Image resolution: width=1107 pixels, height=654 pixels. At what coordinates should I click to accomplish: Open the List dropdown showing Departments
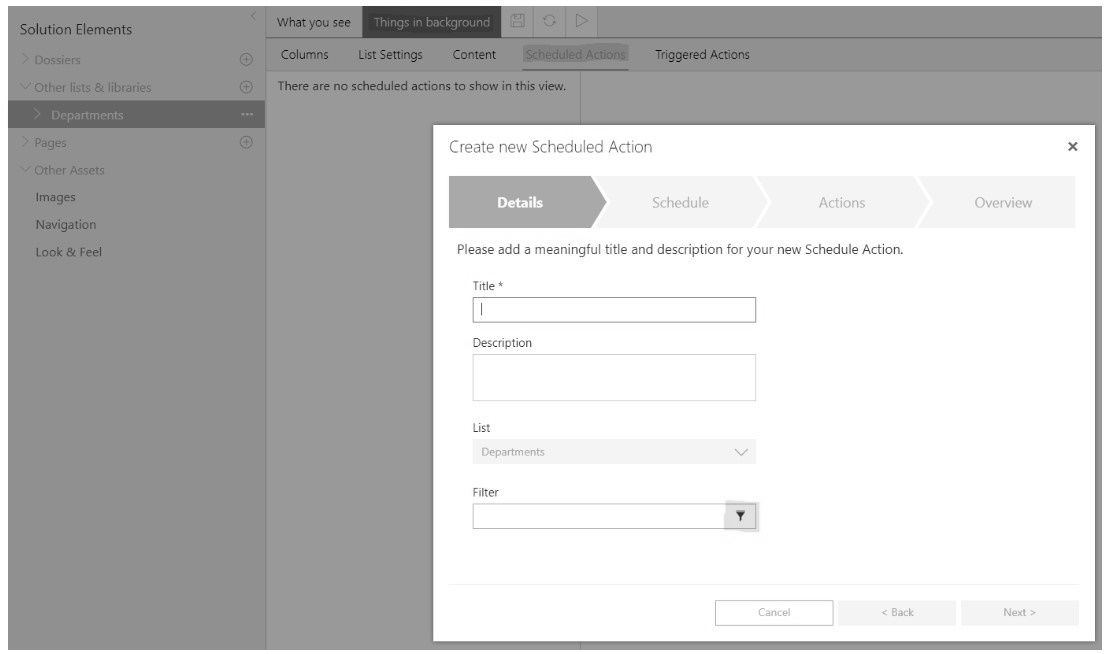pos(614,452)
